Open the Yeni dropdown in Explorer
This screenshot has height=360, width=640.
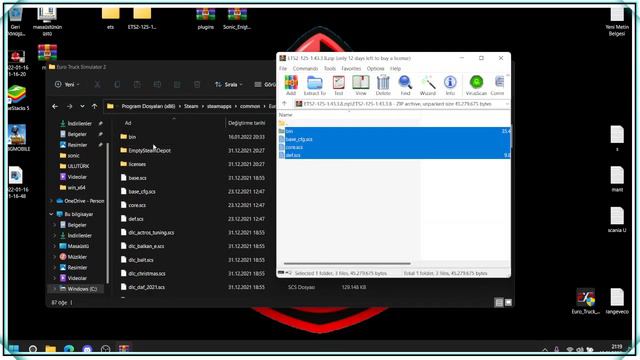pos(67,84)
